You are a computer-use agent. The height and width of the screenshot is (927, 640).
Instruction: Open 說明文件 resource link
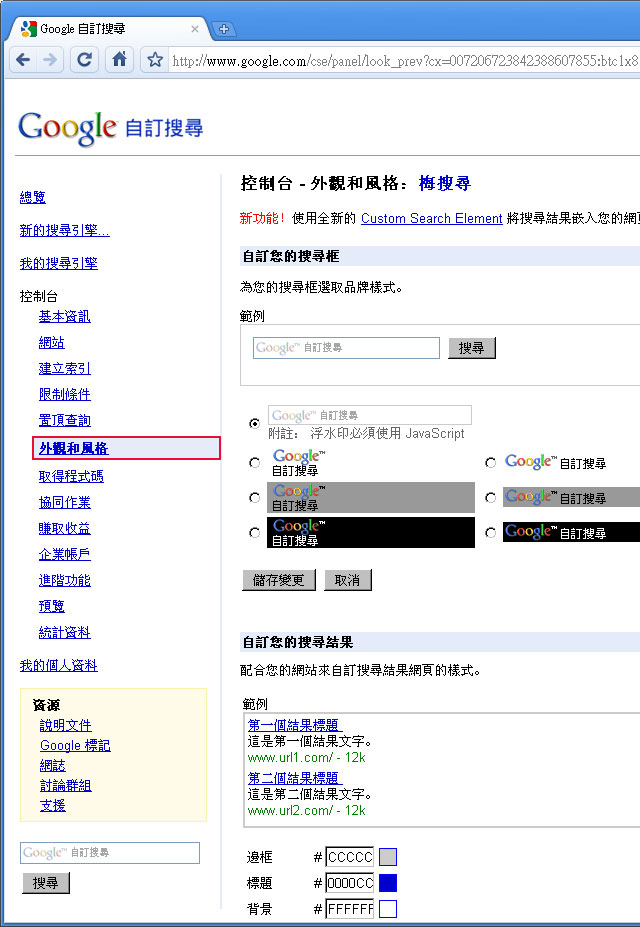pyautogui.click(x=66, y=725)
